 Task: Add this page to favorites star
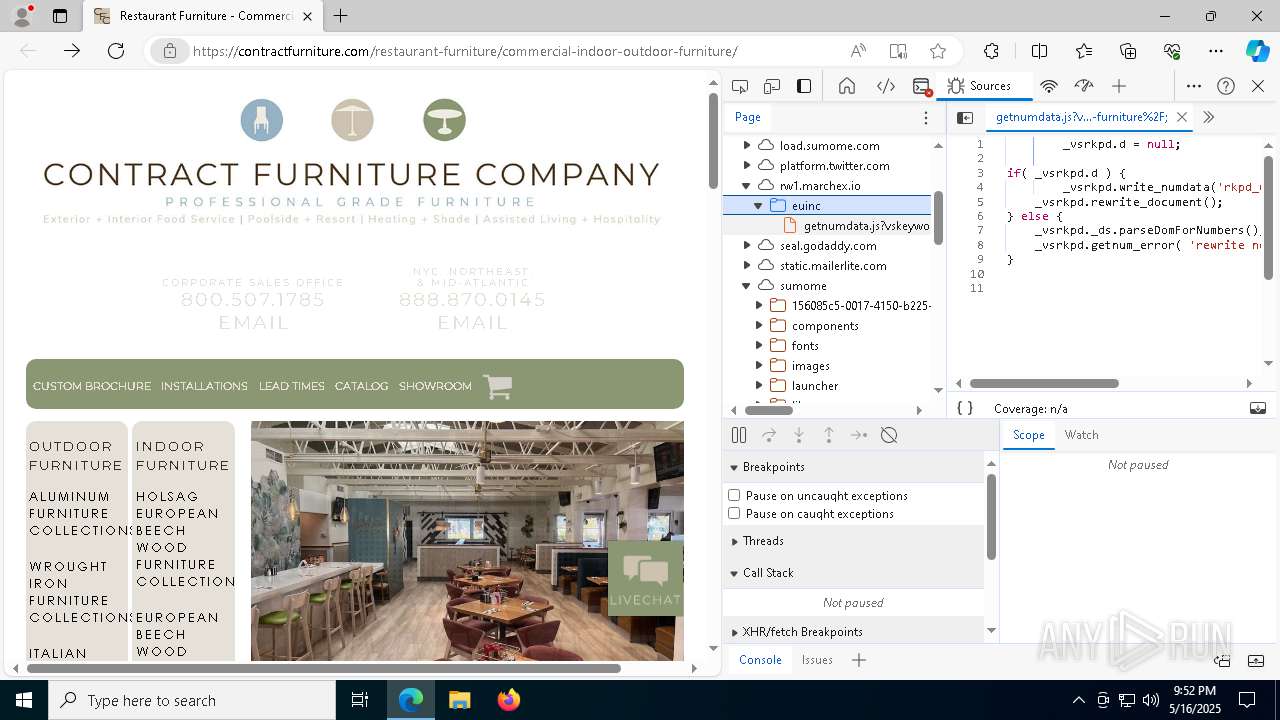[x=937, y=51]
